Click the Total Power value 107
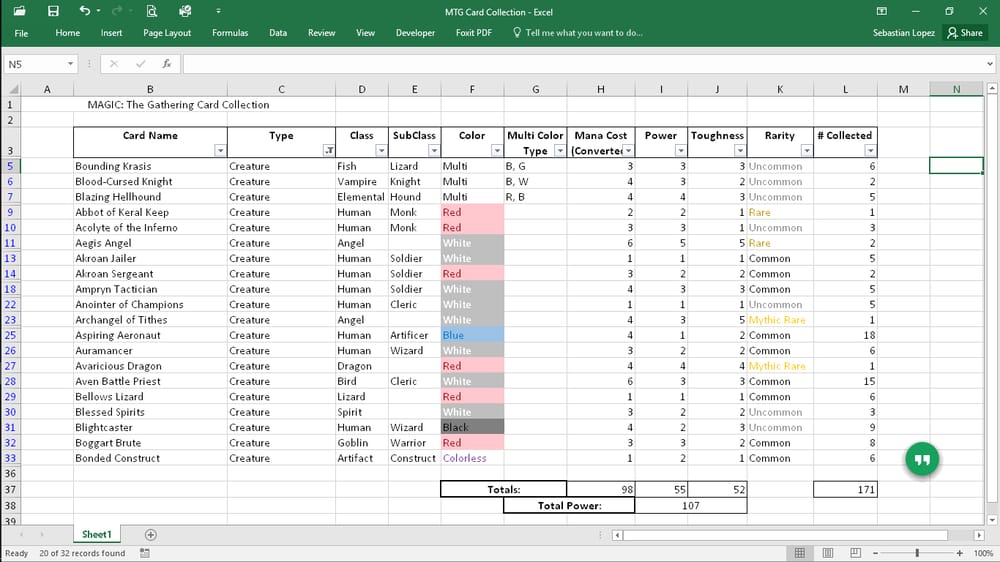Screen dimensions: 1000x562 [x=691, y=506]
